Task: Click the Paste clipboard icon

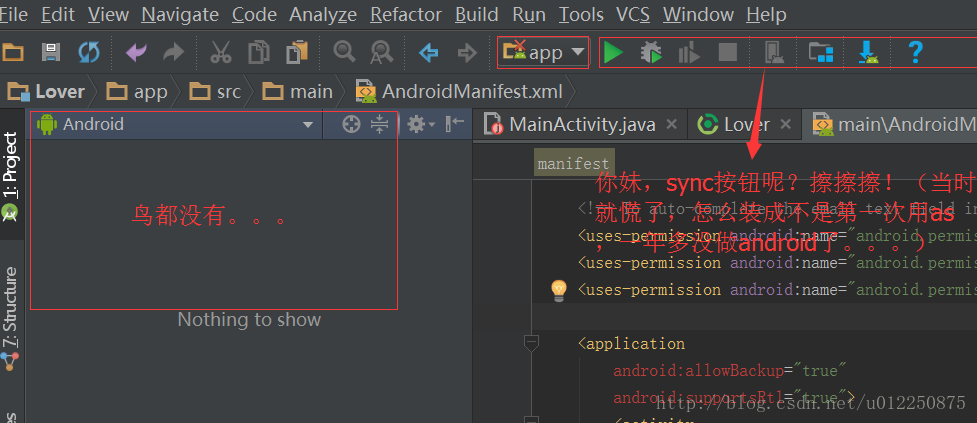Action: 297,53
